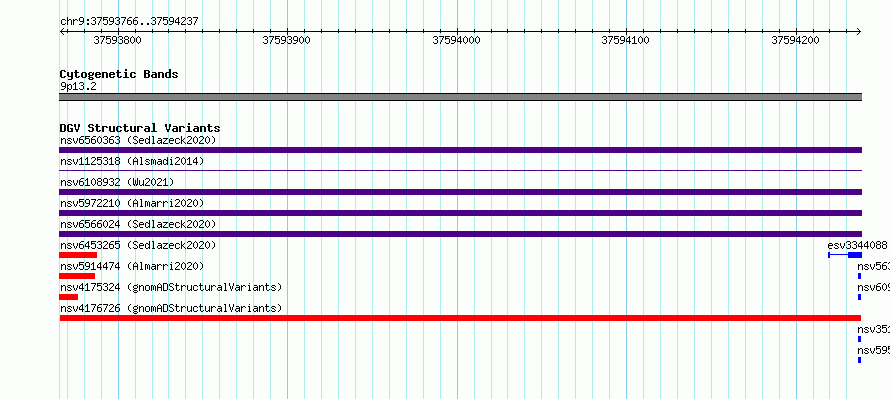Click ruler position 37594000
This screenshot has width=890, height=399.
[x=456, y=40]
